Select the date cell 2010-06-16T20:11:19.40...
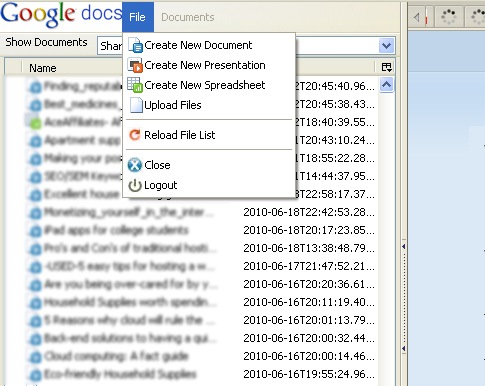 click(309, 302)
